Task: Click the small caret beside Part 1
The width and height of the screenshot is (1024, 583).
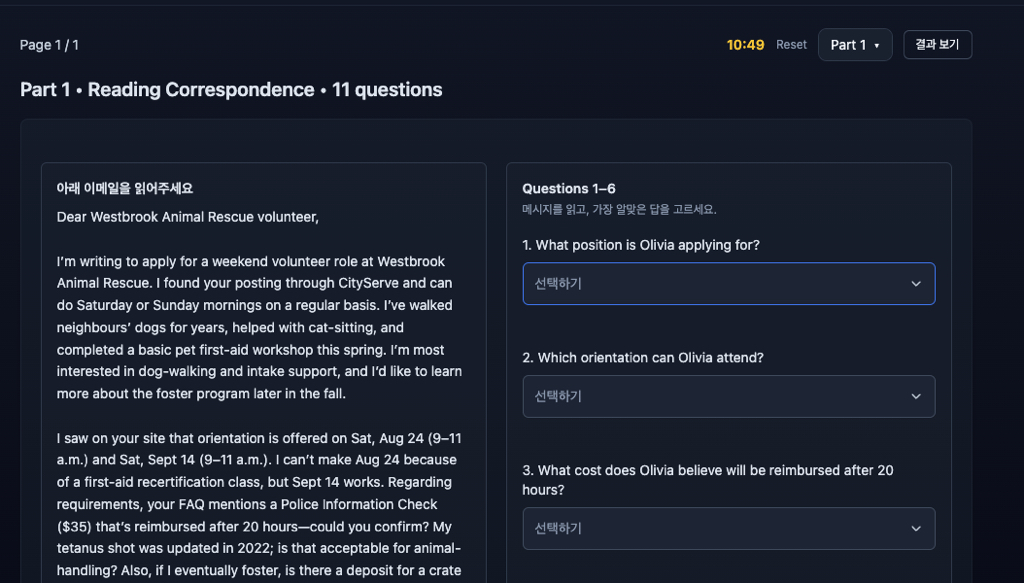Action: 877,46
